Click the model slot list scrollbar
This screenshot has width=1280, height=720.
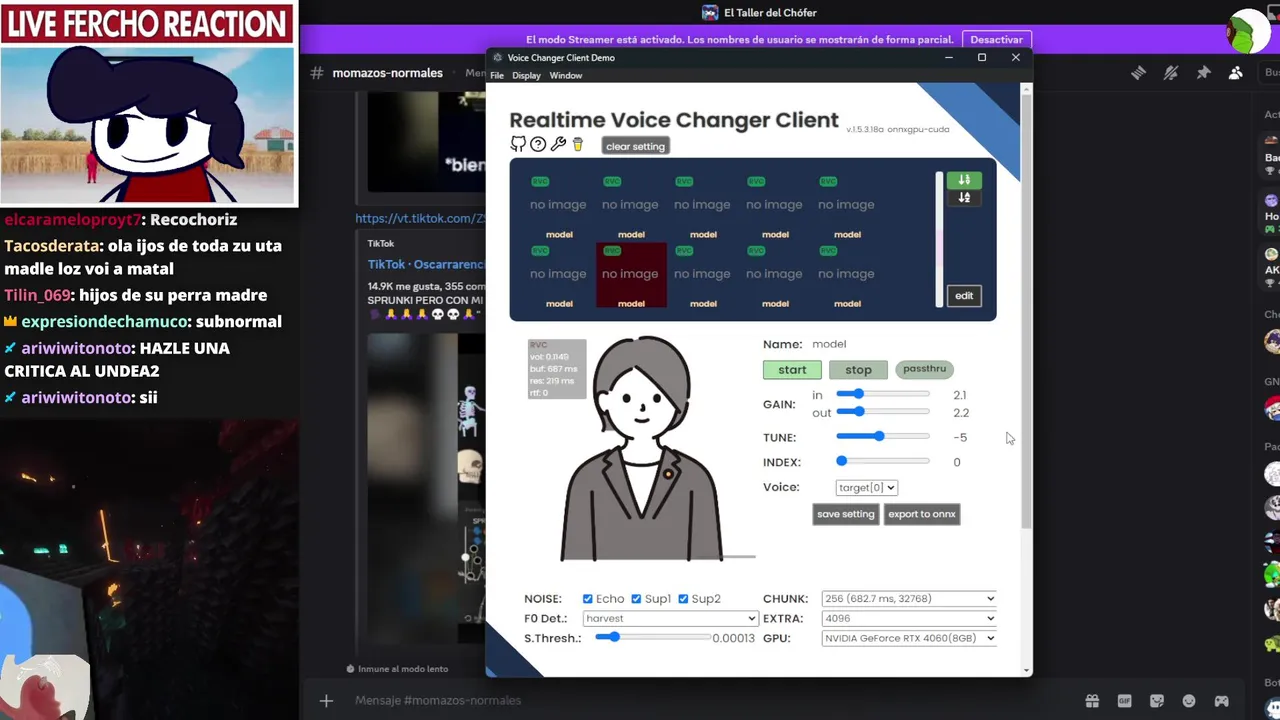[x=939, y=240]
